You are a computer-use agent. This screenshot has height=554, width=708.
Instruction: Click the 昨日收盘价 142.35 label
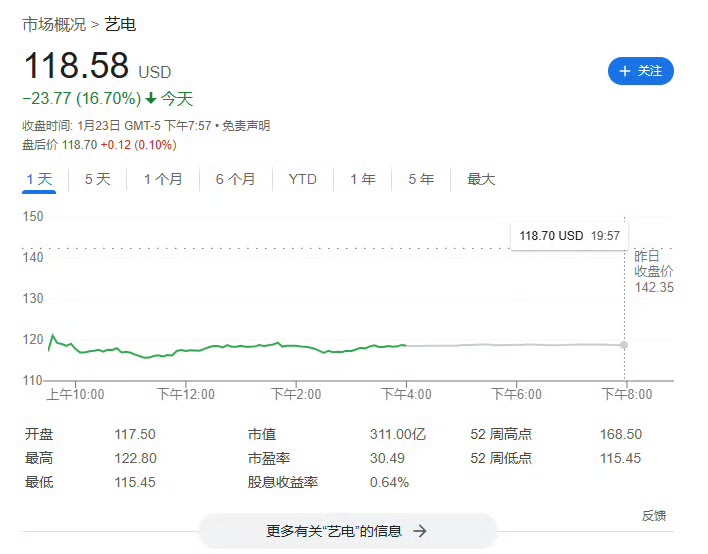pos(654,272)
